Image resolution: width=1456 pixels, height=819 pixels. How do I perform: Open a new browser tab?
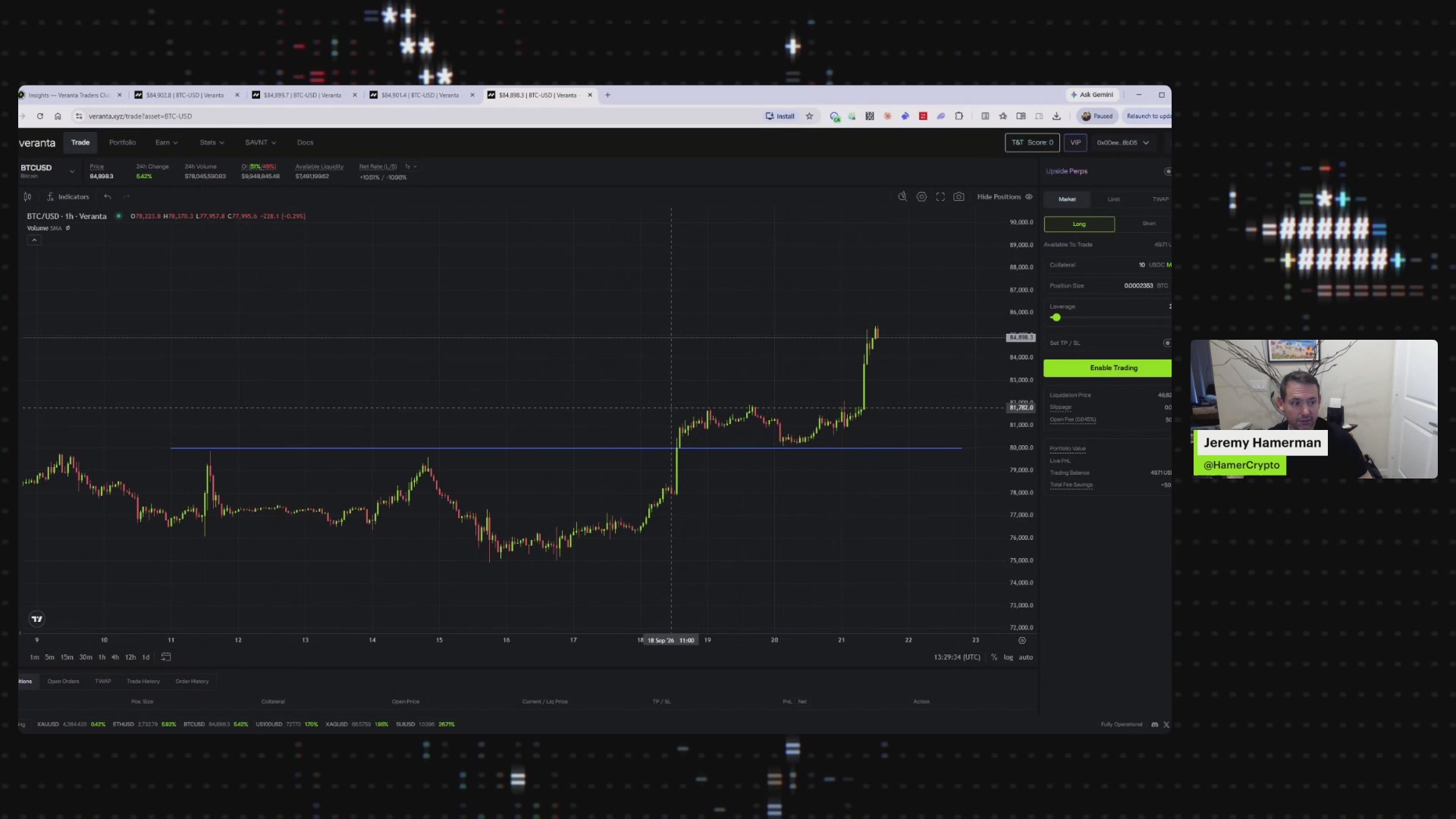pos(607,95)
